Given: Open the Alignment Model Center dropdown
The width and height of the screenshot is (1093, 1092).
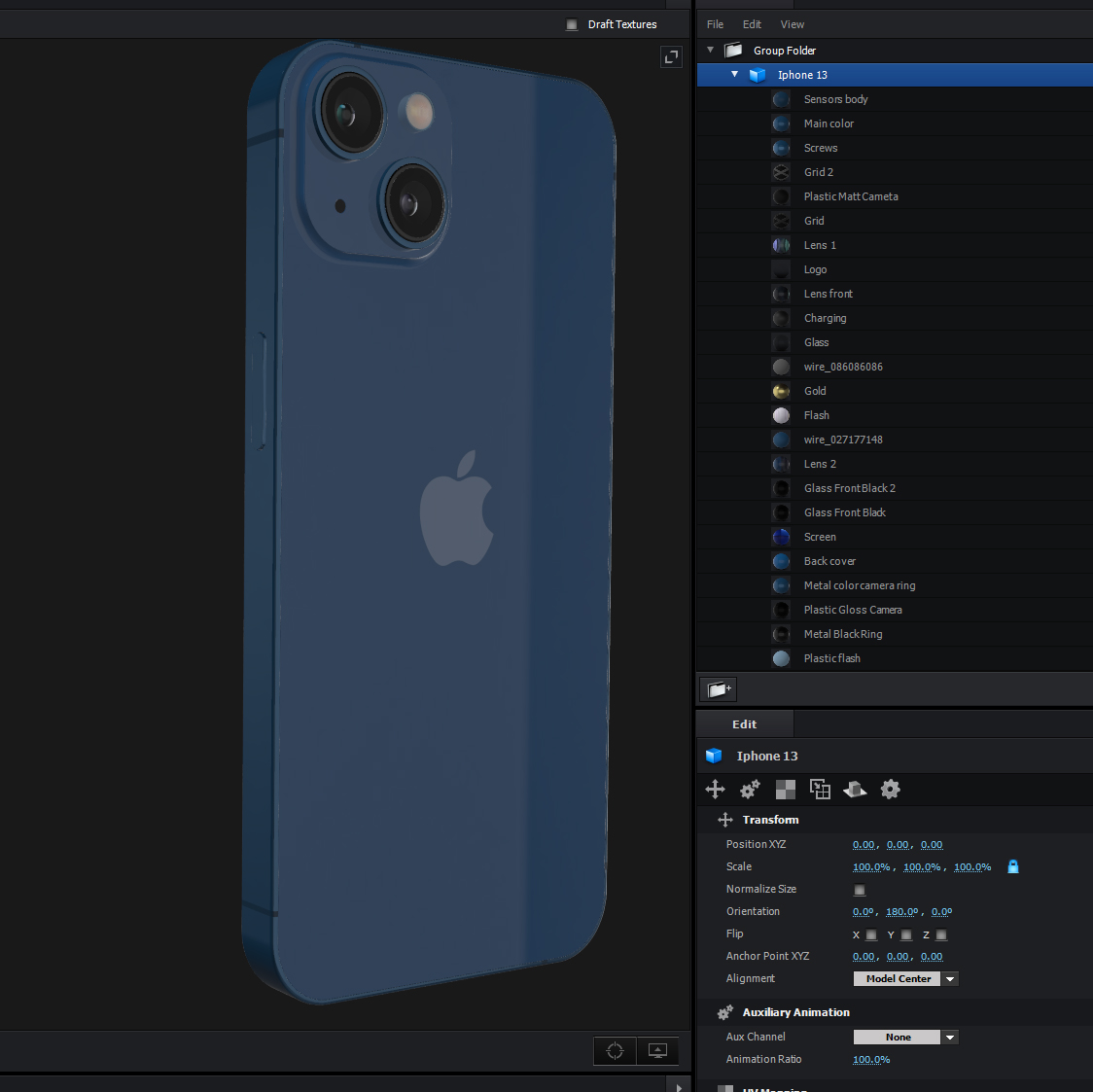Looking at the screenshot, I should click(905, 978).
